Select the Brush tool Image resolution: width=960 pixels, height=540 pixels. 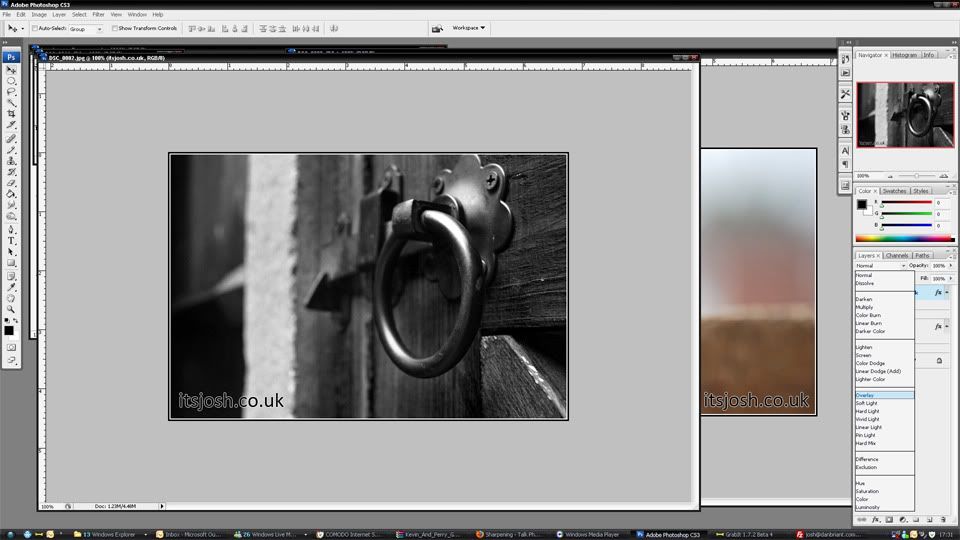pyautogui.click(x=11, y=150)
